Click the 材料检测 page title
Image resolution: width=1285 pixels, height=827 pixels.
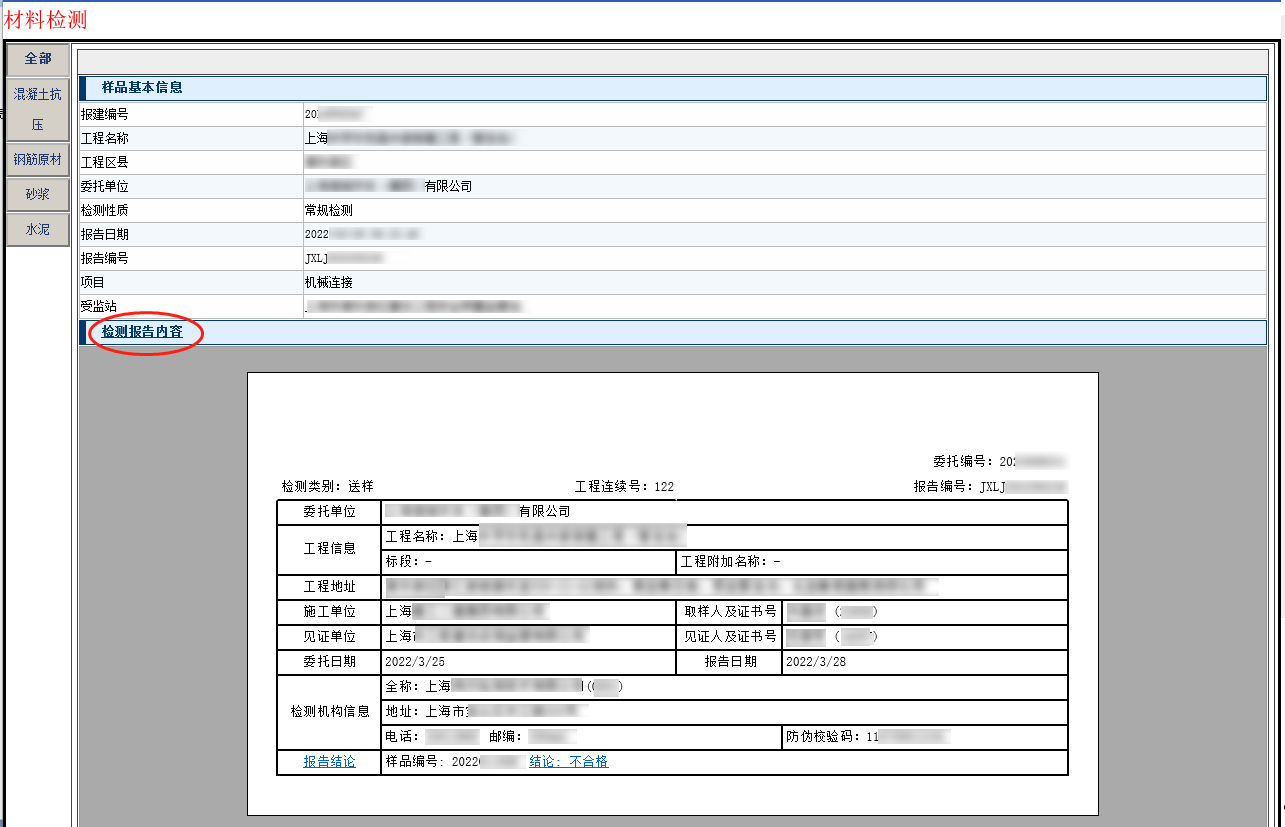[x=45, y=19]
